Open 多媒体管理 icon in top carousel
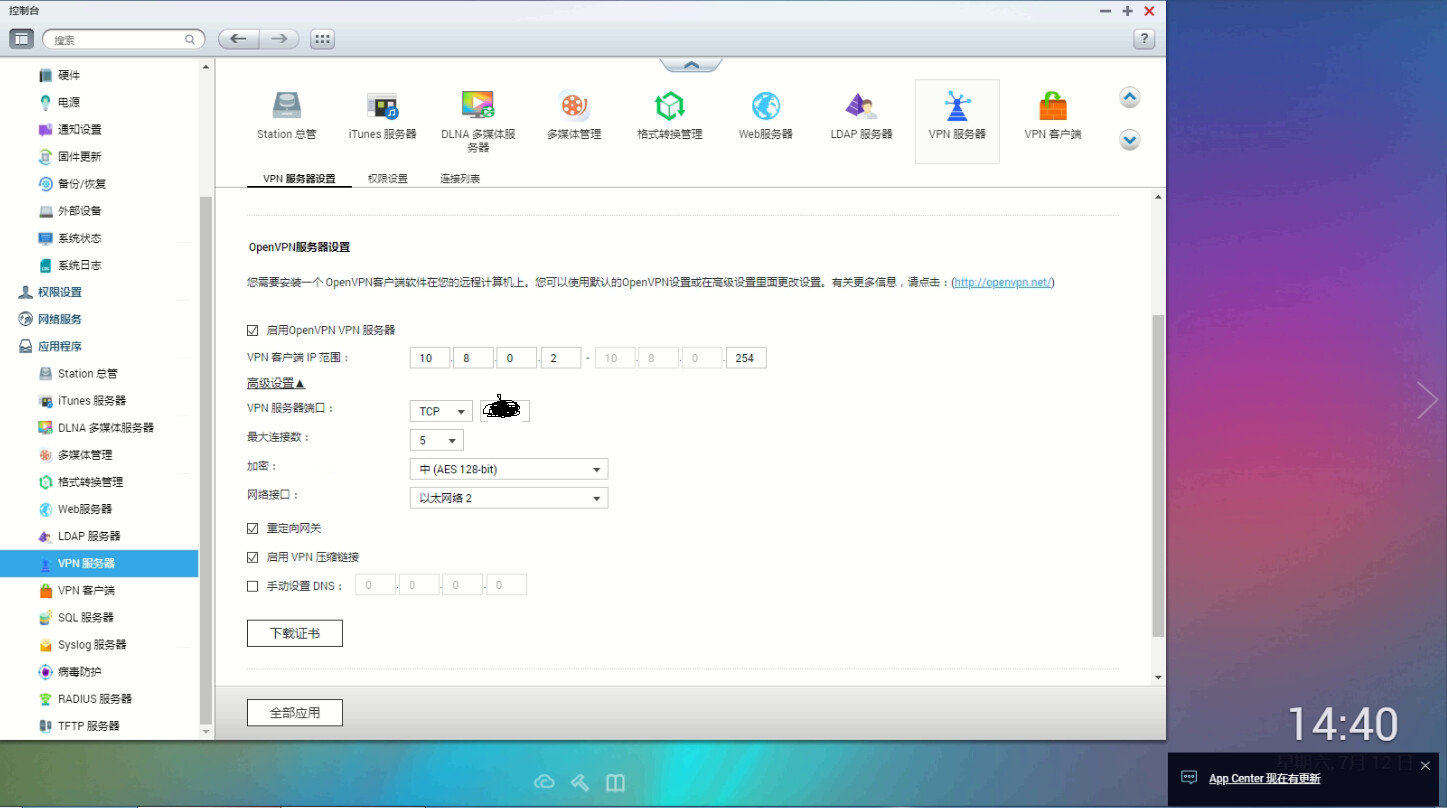 click(x=574, y=105)
